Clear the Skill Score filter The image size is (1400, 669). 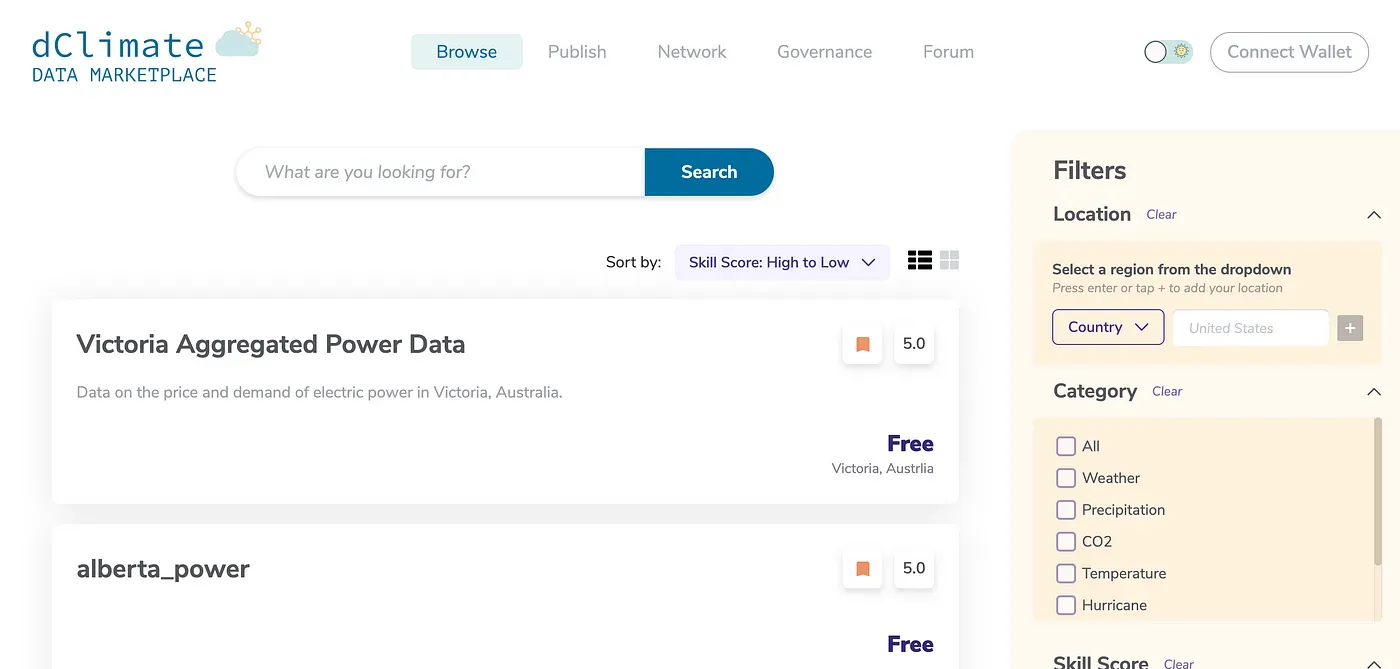point(1179,663)
